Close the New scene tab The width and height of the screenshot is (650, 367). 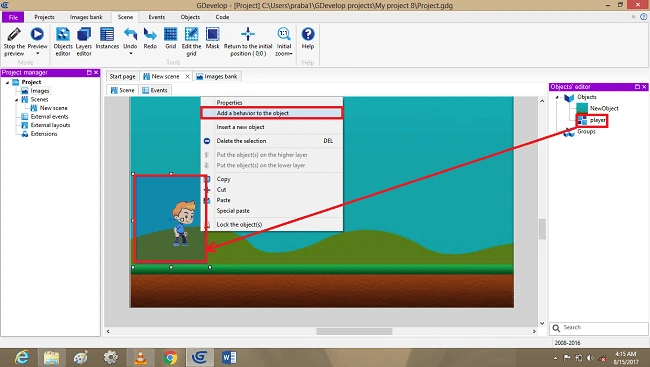pyautogui.click(x=187, y=76)
